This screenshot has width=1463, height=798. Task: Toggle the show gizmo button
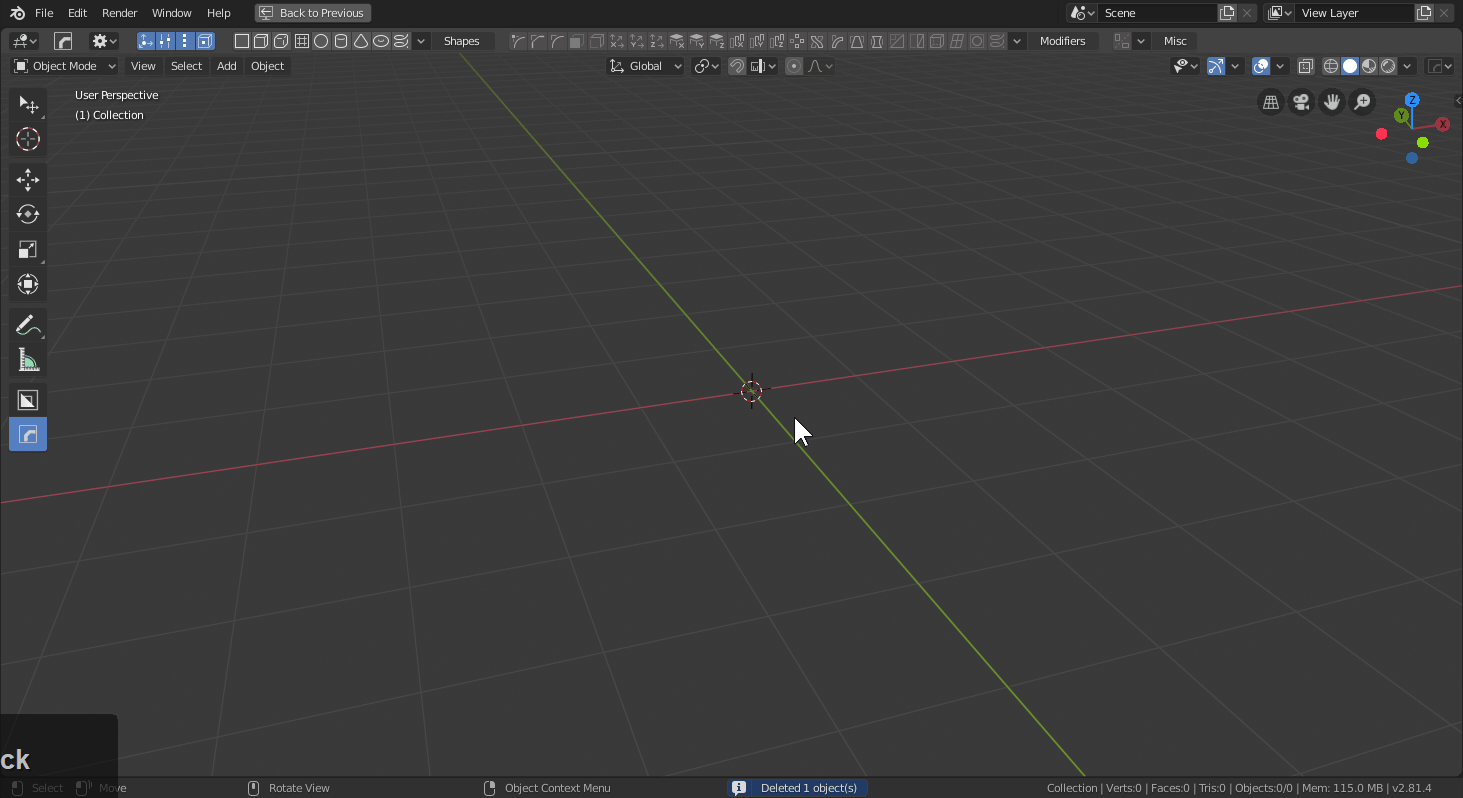click(1216, 66)
